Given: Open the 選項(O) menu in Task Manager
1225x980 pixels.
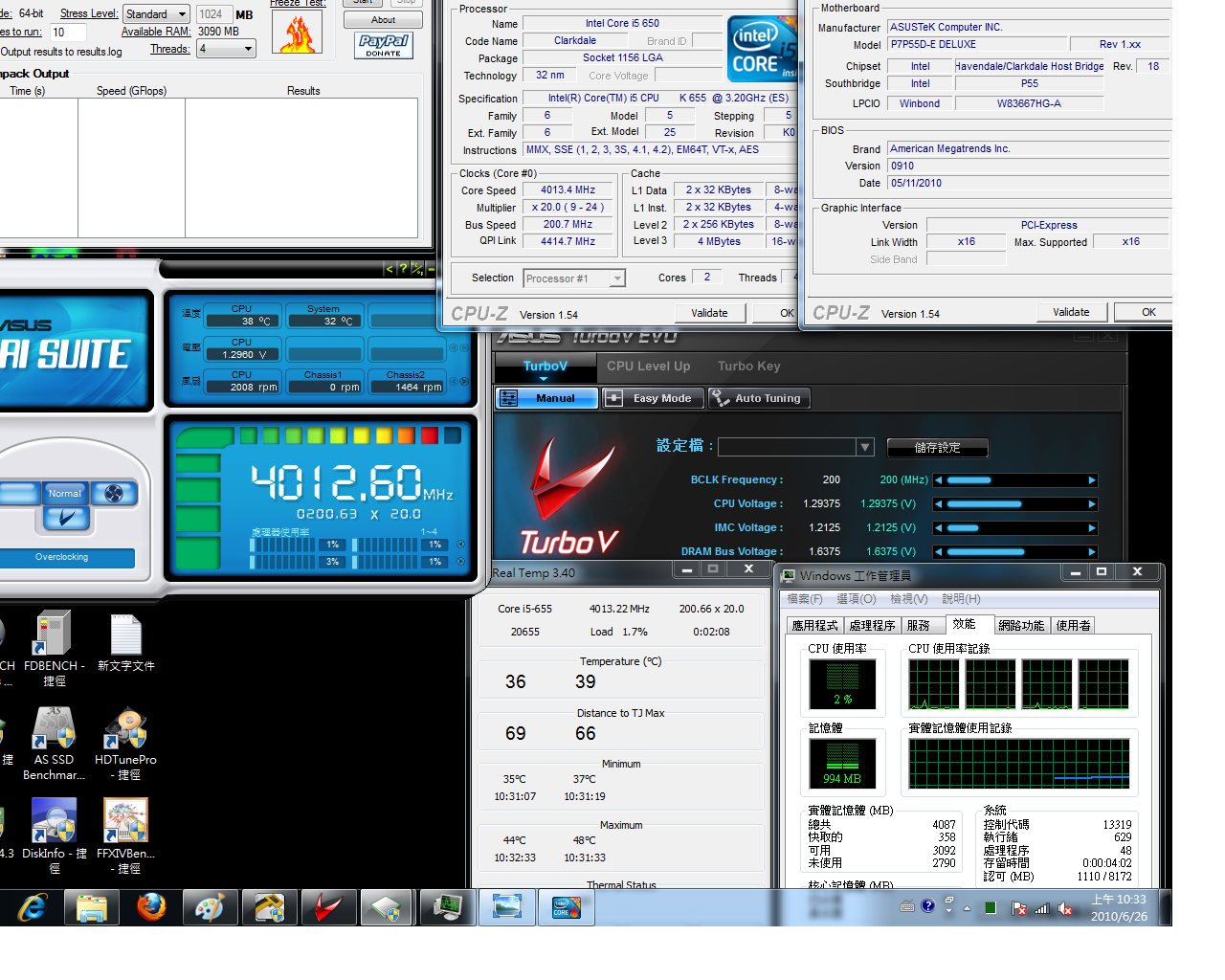Looking at the screenshot, I should coord(857,599).
